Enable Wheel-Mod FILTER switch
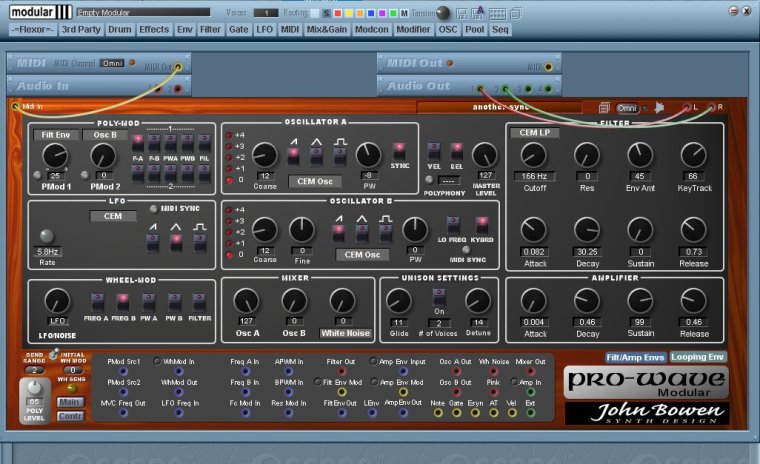 click(x=199, y=303)
